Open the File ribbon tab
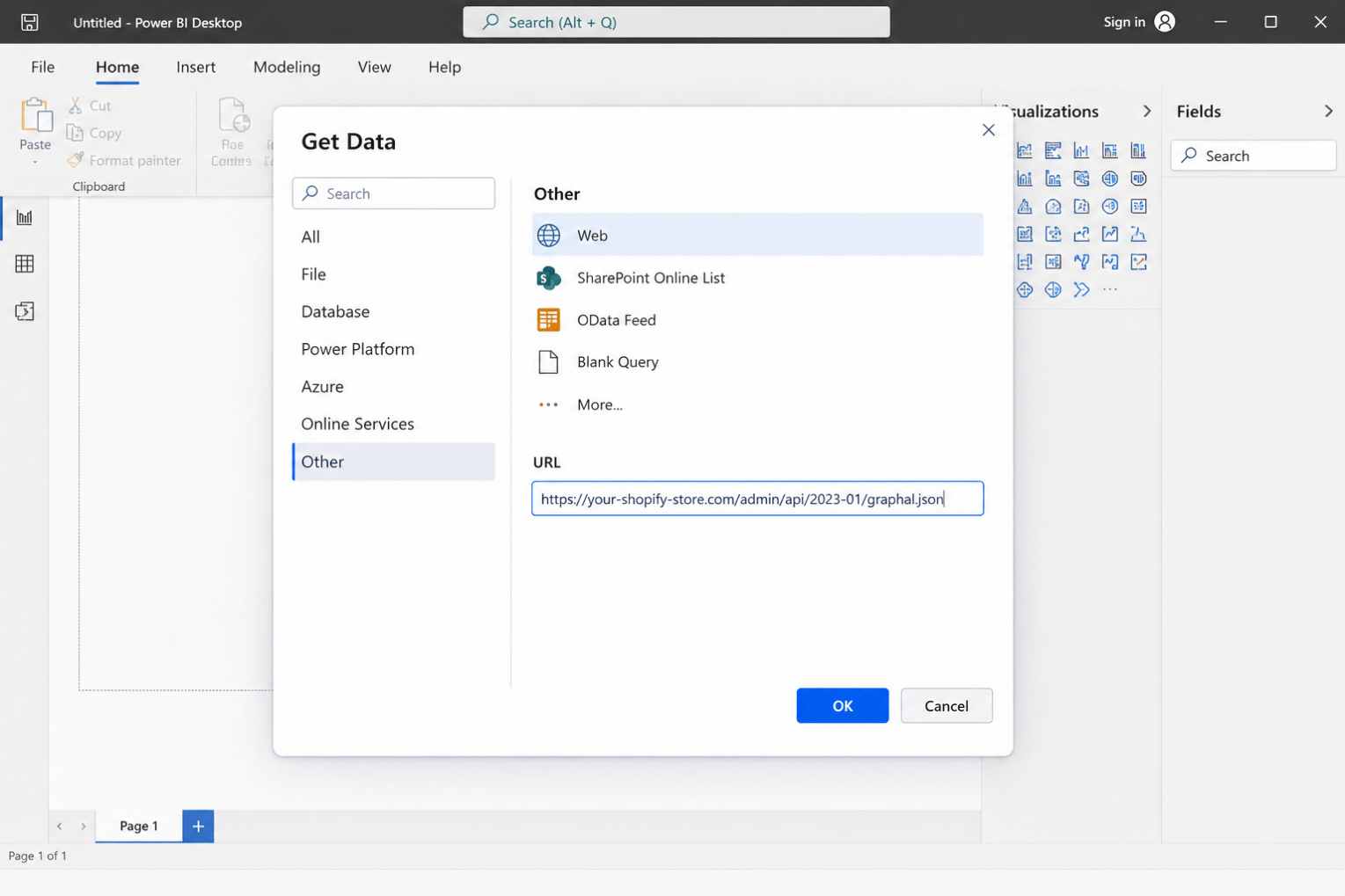Screen dimensions: 1345x896 point(43,67)
